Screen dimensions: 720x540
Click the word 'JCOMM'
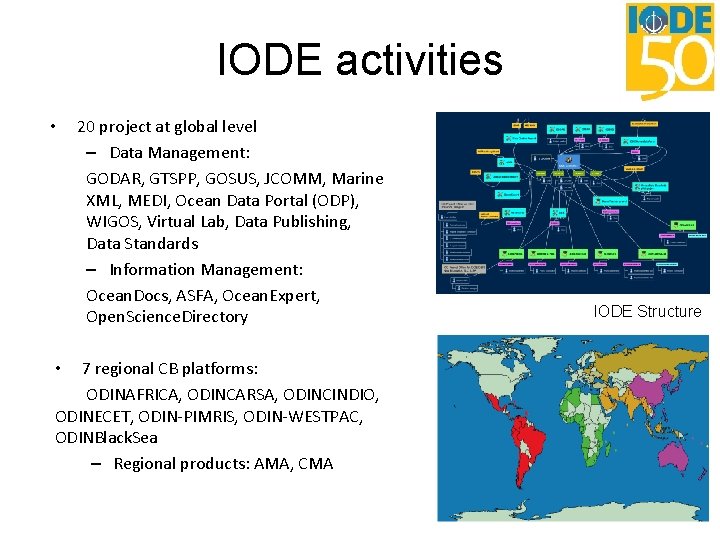pos(292,179)
